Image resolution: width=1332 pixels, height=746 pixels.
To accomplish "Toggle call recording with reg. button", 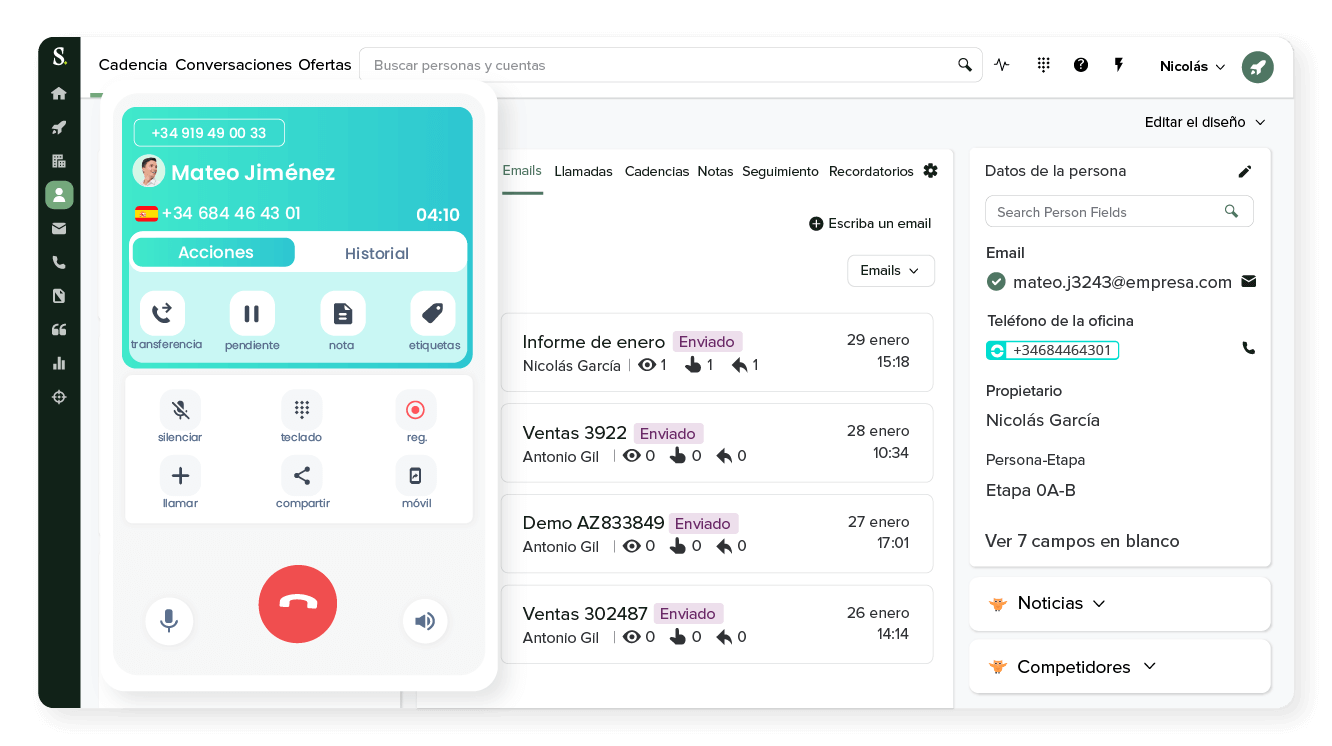I will click(x=416, y=410).
